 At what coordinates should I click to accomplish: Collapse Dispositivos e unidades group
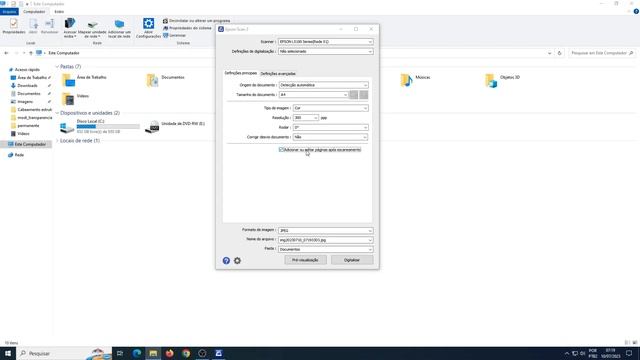[x=57, y=113]
